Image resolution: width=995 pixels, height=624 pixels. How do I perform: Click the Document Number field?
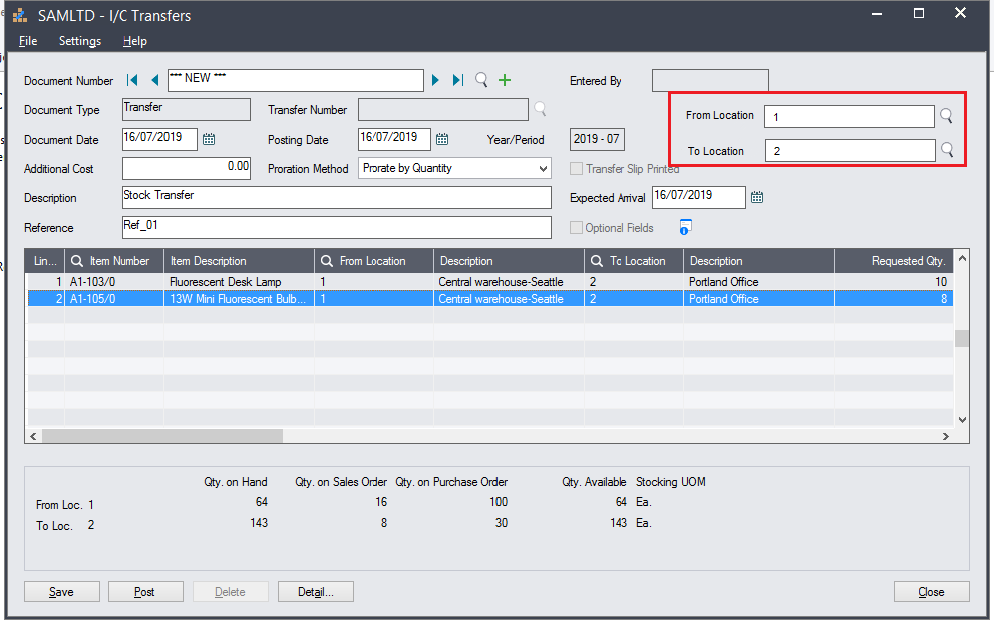coord(296,80)
